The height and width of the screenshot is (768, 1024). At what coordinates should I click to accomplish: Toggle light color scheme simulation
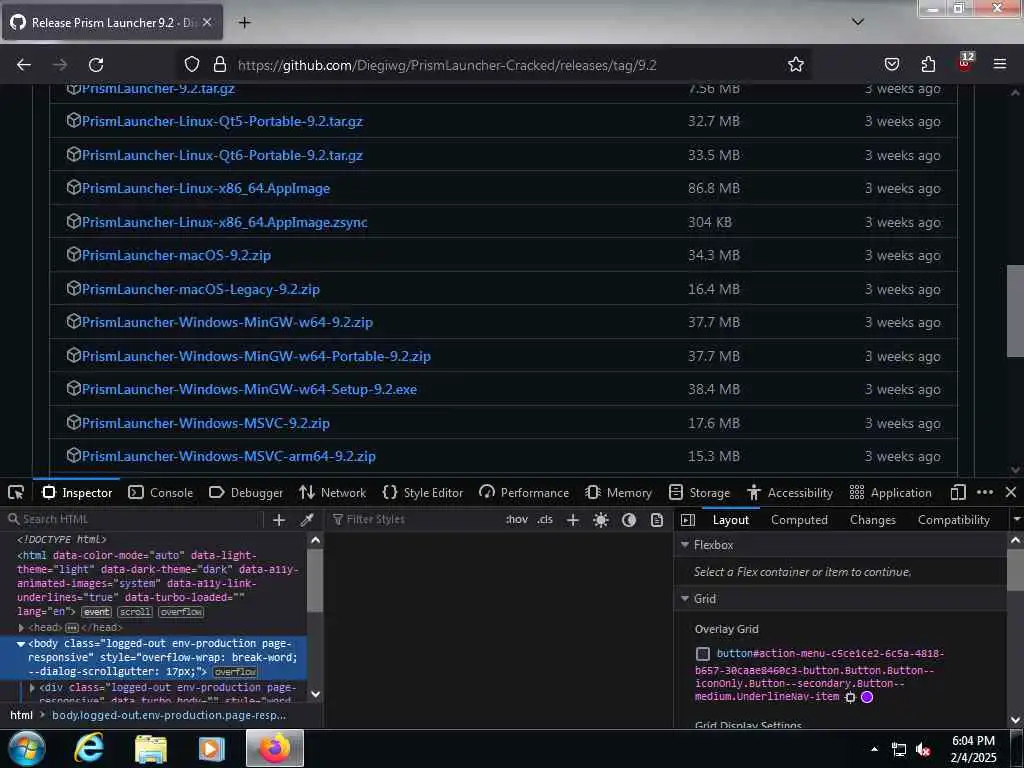click(x=601, y=520)
